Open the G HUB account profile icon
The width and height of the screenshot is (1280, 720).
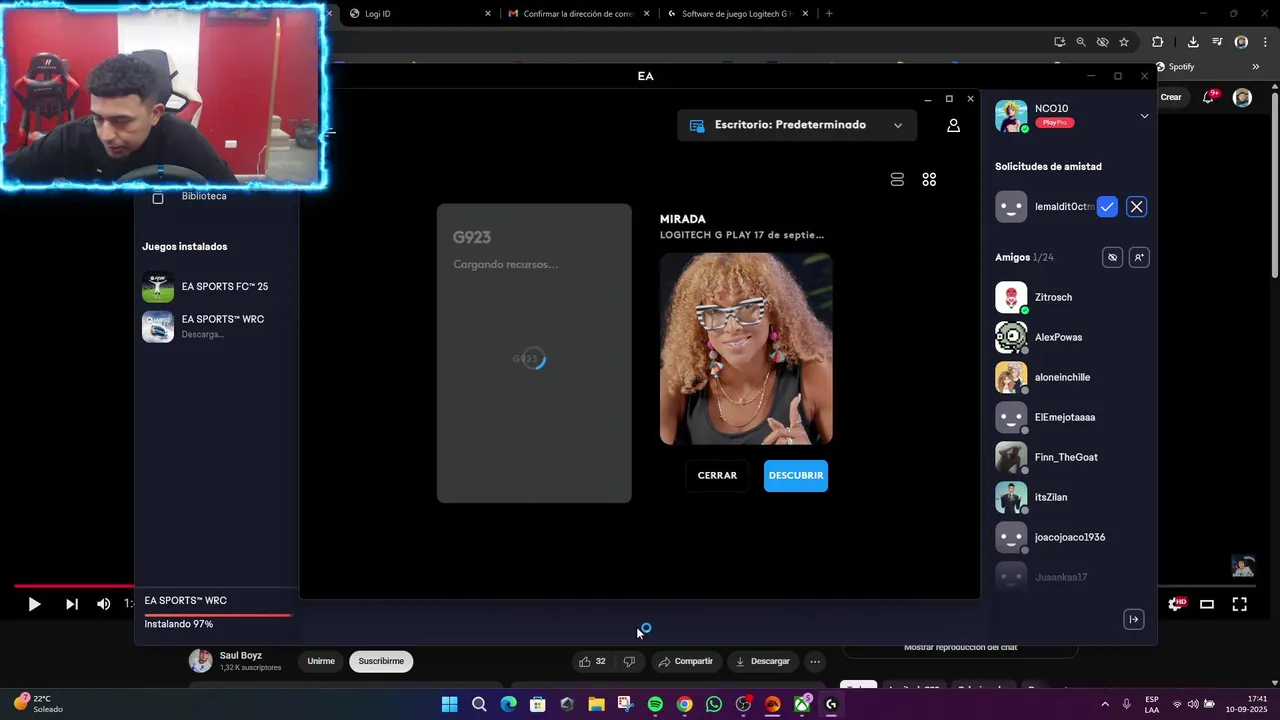[953, 125]
